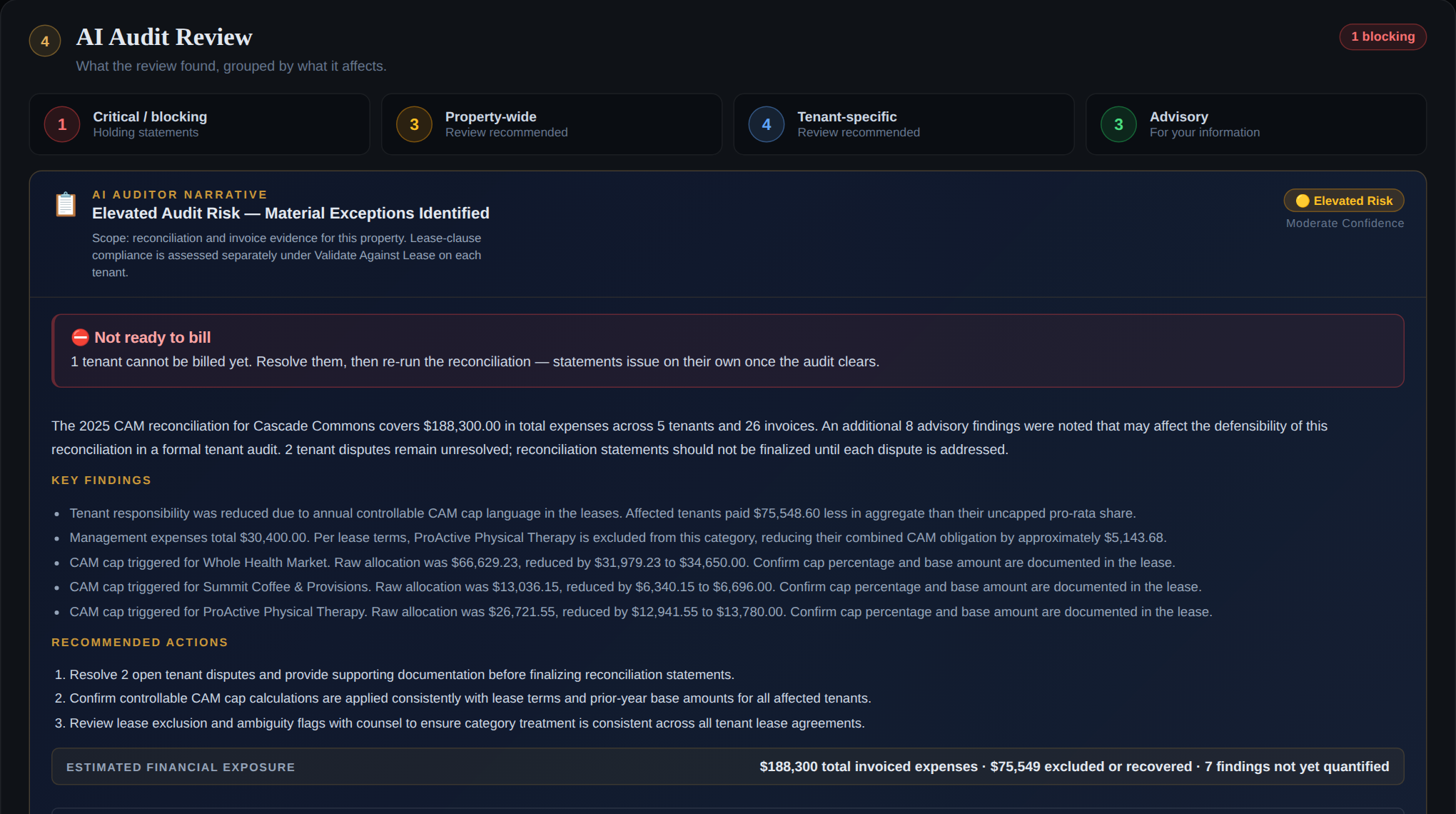Open the Tenant-specific category card
Viewport: 1456px width, 814px height.
pos(904,124)
